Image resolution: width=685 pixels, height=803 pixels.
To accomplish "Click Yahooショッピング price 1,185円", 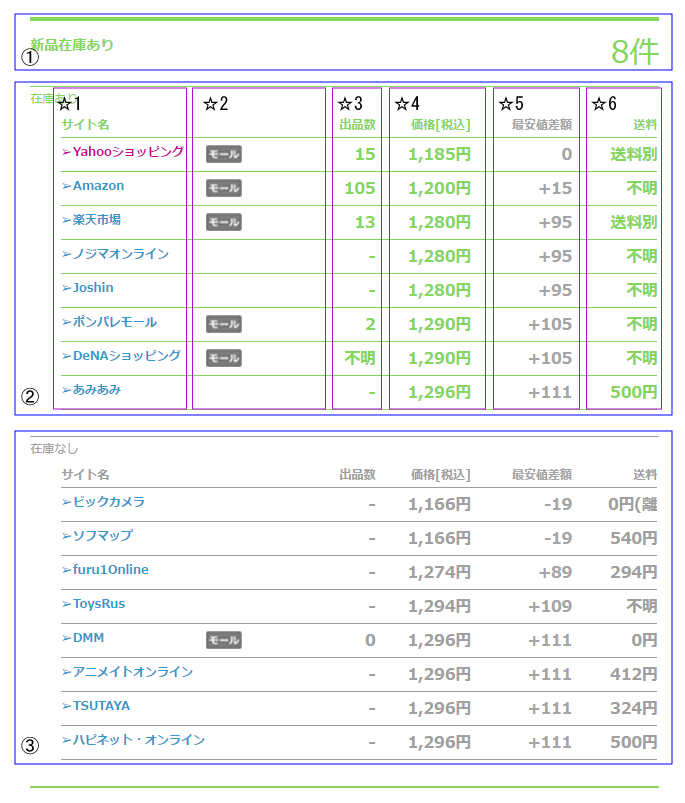I will [439, 154].
